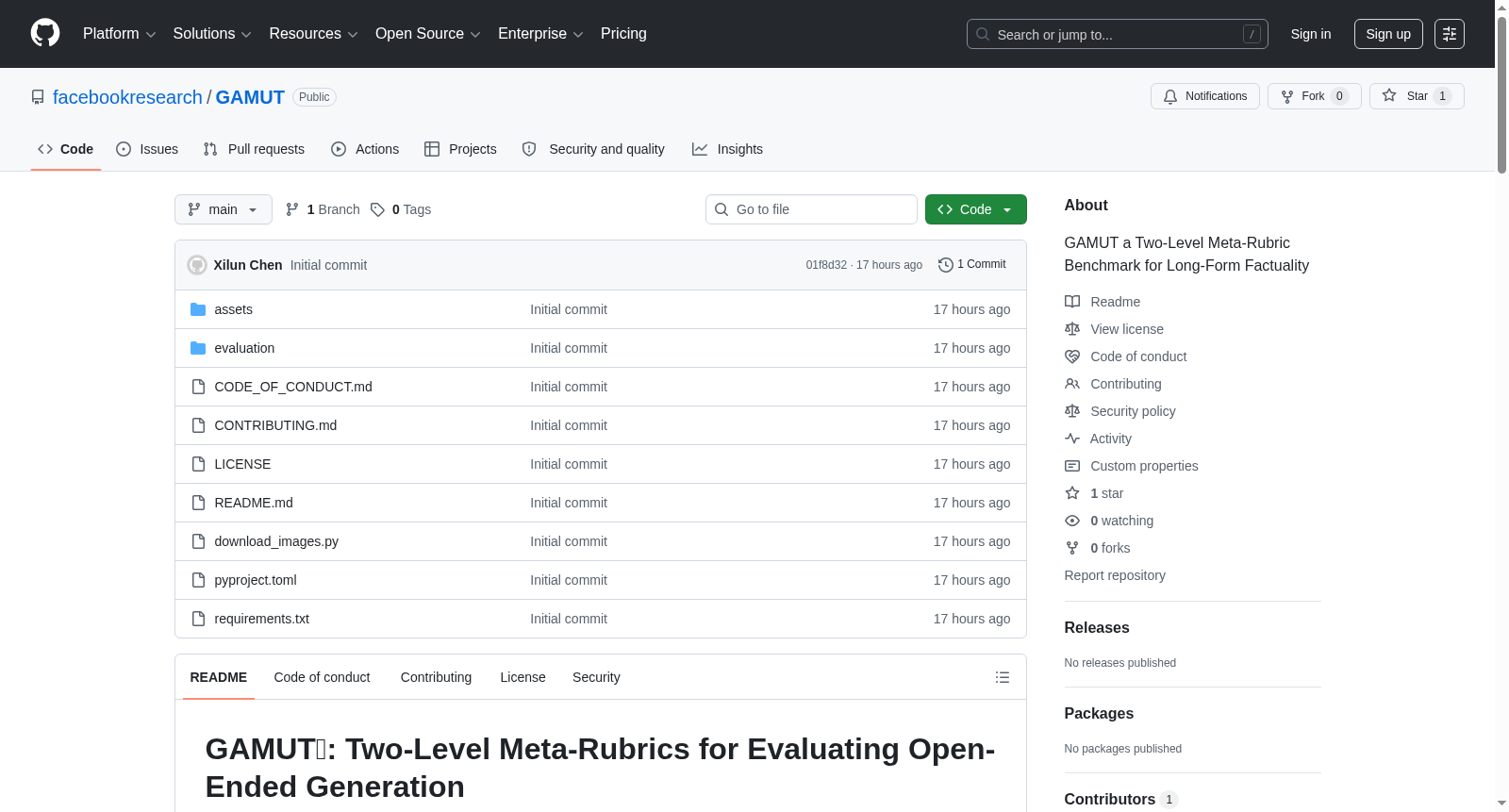Screen dimensions: 1509x812
Task: Star the GAMUT repository
Action: pyautogui.click(x=1417, y=96)
